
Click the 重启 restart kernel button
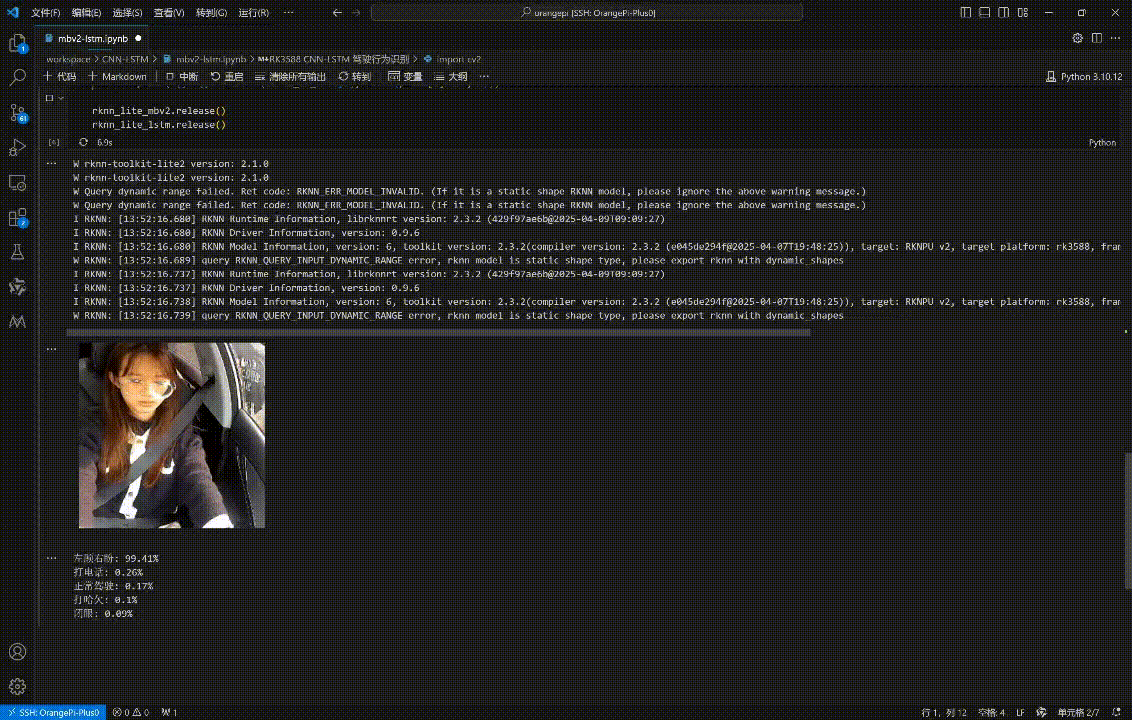pyautogui.click(x=227, y=76)
